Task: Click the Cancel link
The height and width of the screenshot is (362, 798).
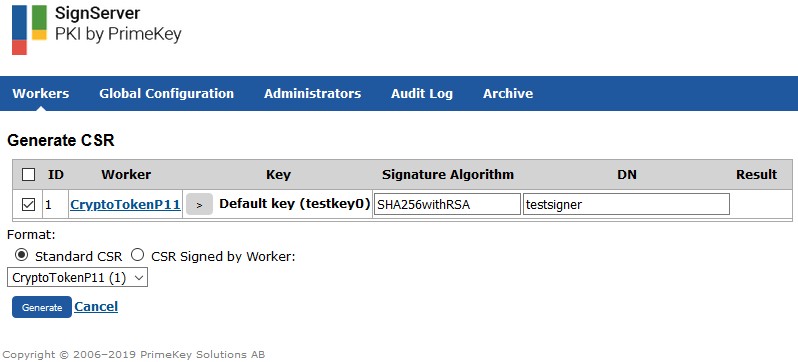Action: point(96,307)
